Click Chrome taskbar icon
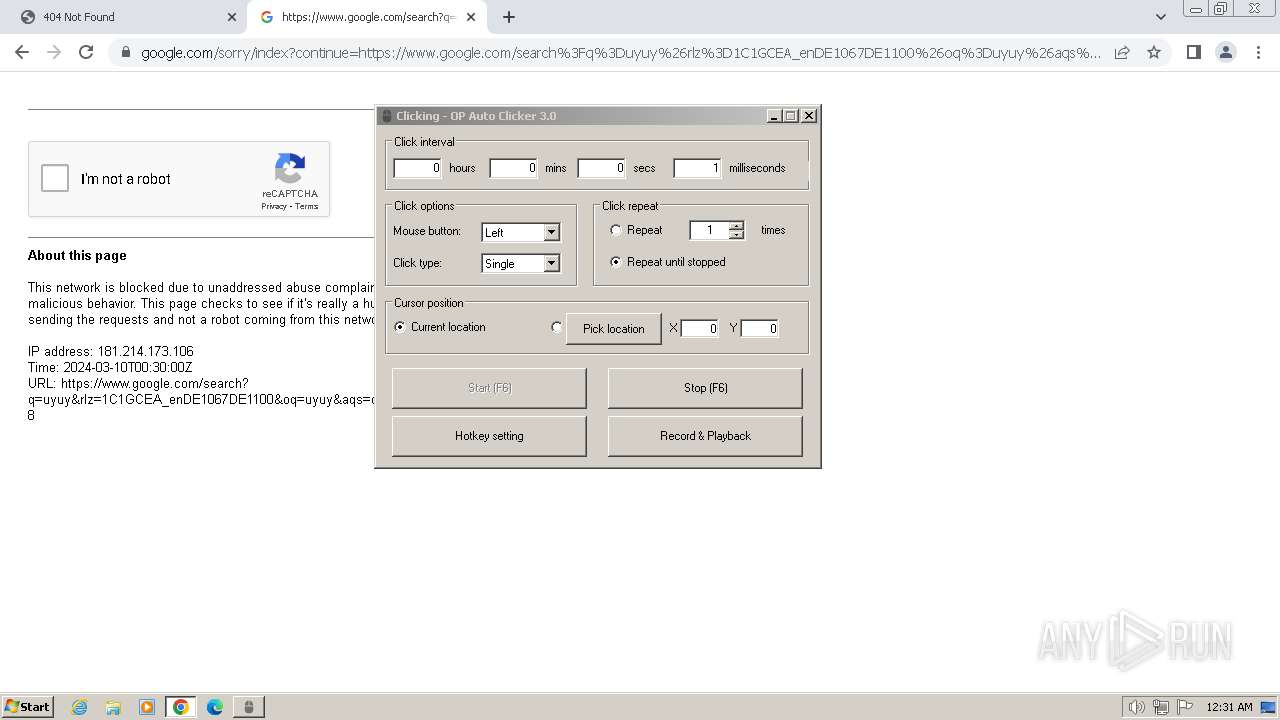 [181, 707]
